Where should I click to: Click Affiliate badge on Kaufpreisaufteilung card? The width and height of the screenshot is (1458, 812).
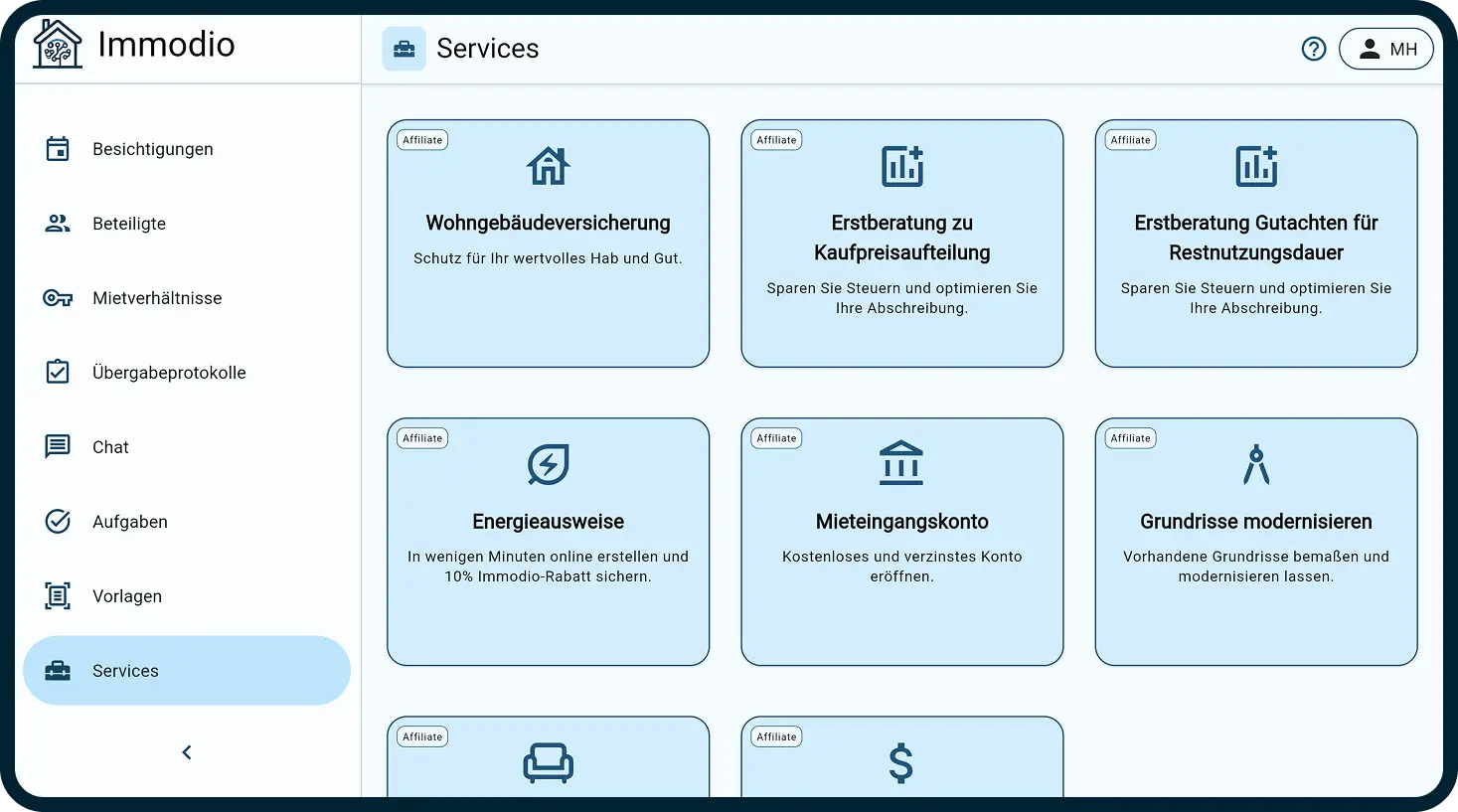[x=776, y=140]
